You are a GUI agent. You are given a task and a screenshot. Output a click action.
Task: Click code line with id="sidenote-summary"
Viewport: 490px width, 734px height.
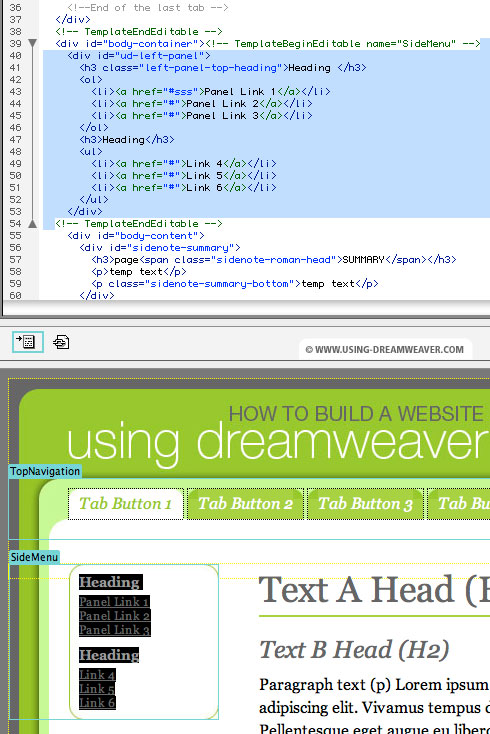(160, 248)
